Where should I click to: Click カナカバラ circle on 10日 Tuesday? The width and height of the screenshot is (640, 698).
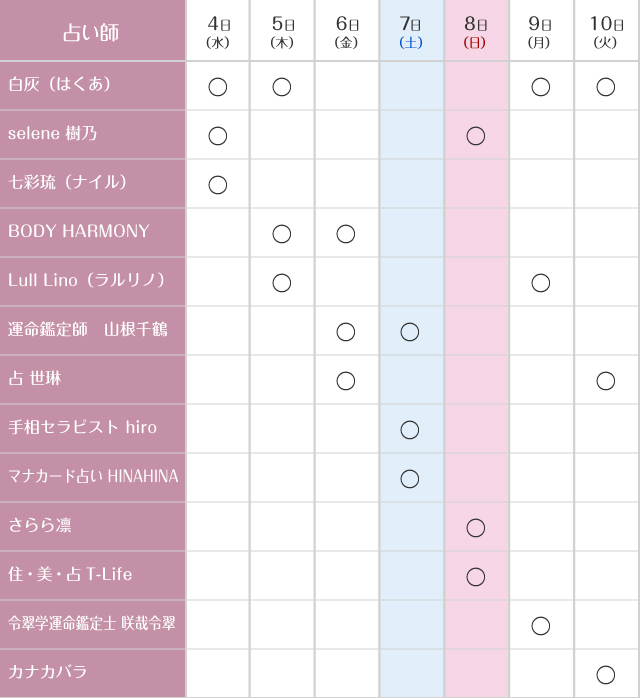pyautogui.click(x=605, y=675)
